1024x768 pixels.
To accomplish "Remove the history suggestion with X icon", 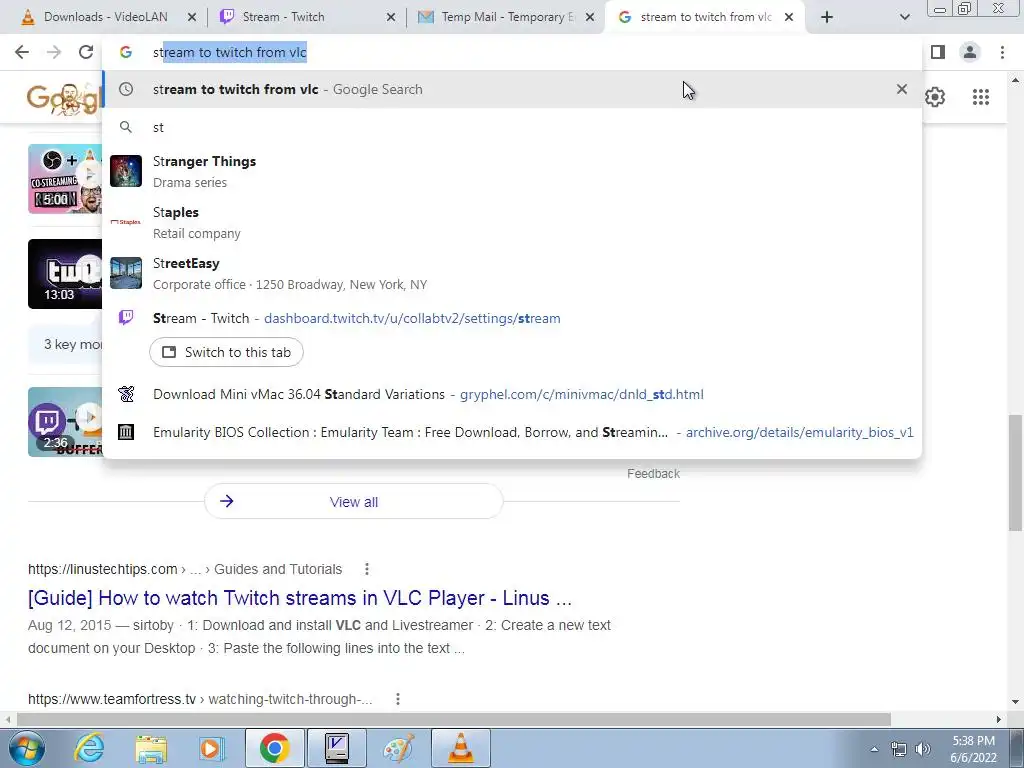I will (x=902, y=89).
